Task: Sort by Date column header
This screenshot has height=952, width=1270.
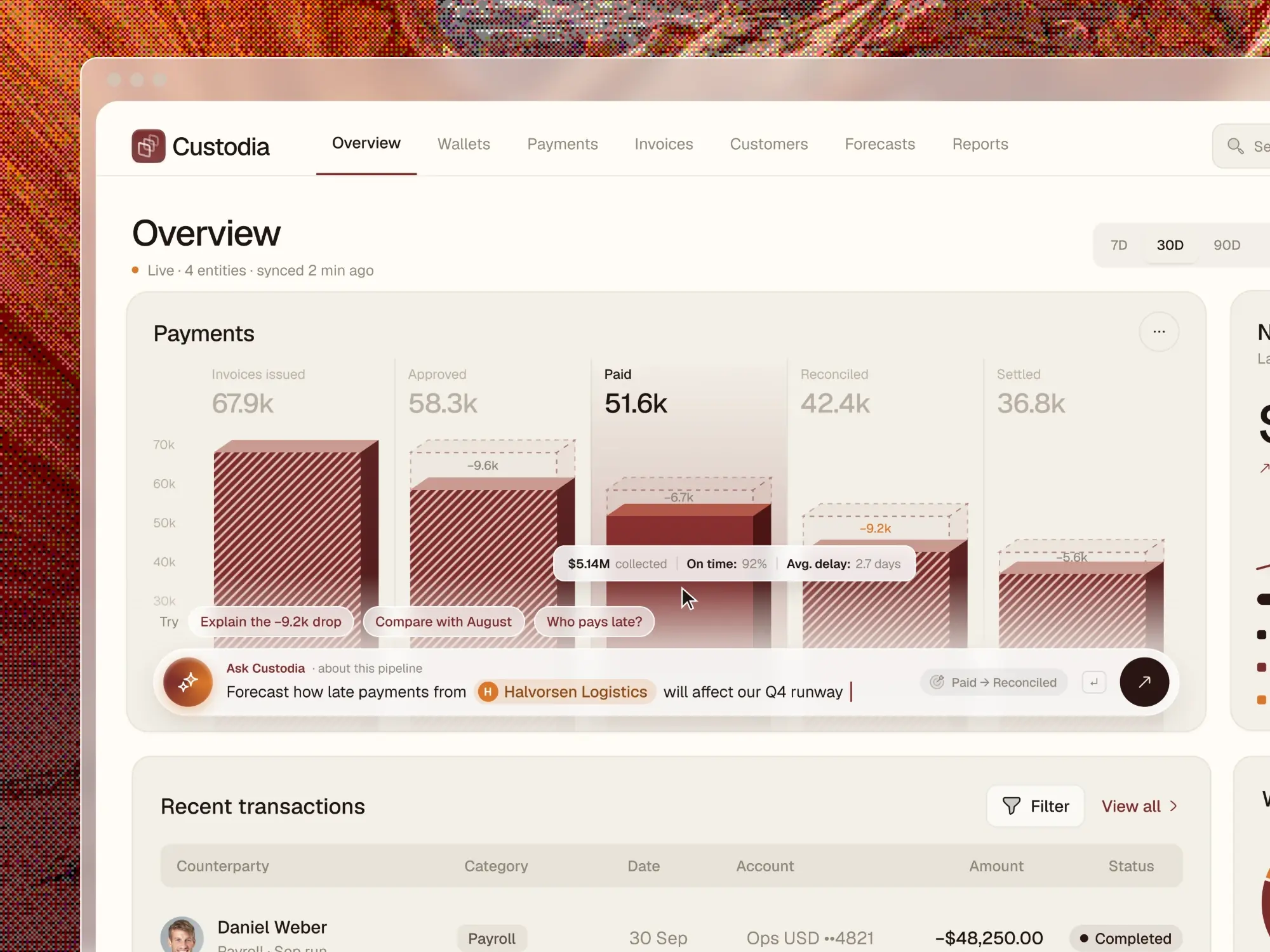Action: click(643, 866)
